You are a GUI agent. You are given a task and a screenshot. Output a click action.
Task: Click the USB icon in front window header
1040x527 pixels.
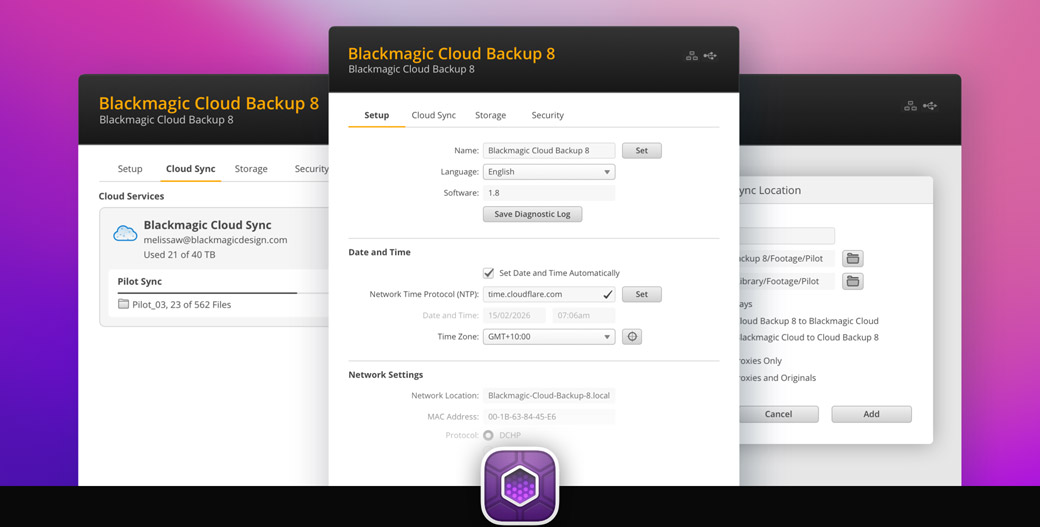710,56
